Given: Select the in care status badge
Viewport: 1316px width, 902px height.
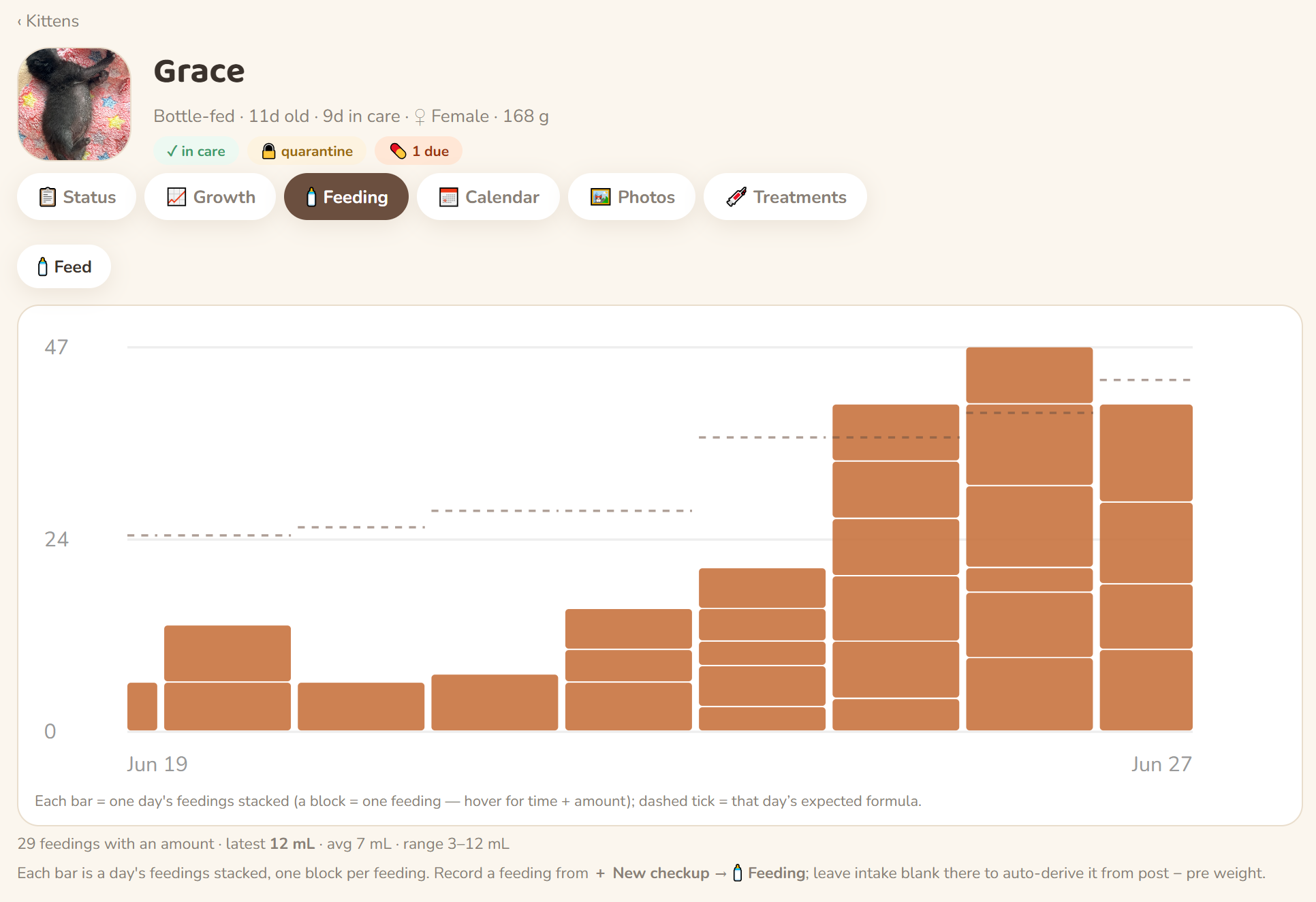Looking at the screenshot, I should [x=196, y=151].
